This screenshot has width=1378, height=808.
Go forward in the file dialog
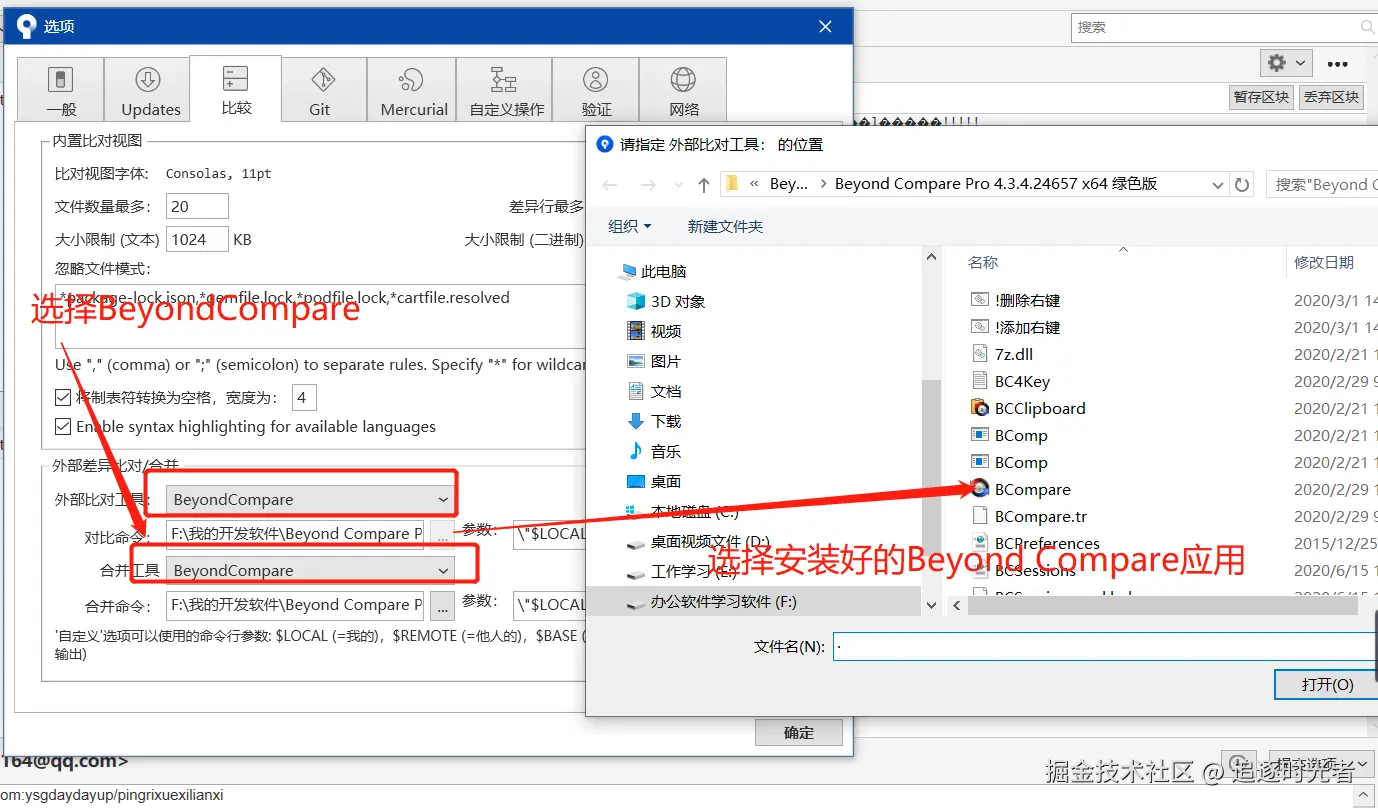click(647, 185)
